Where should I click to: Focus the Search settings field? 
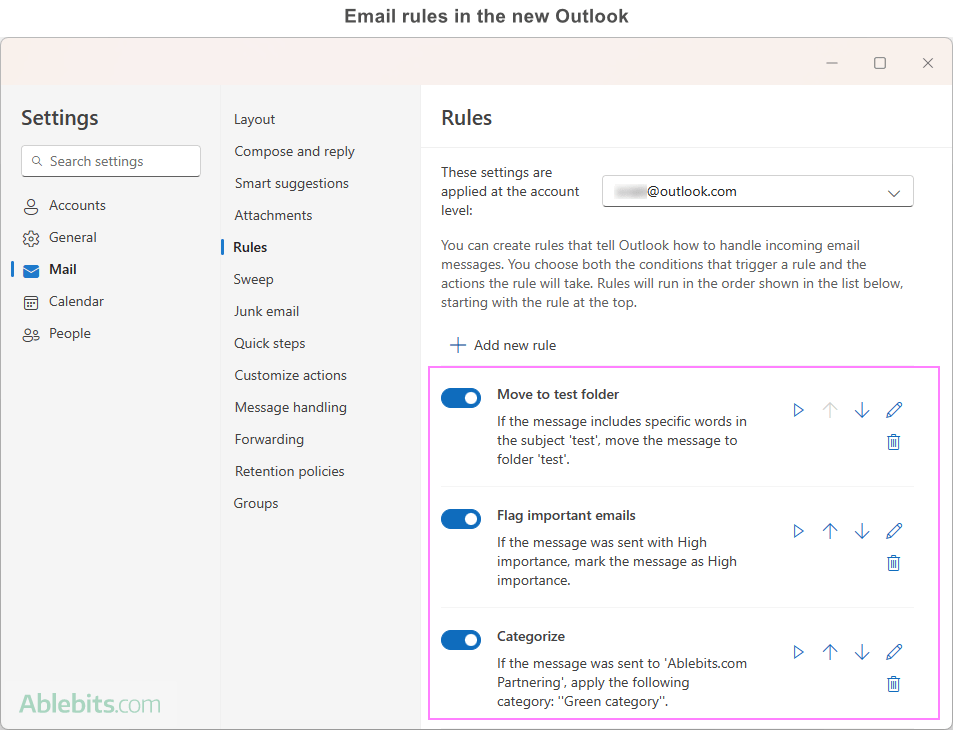111,161
